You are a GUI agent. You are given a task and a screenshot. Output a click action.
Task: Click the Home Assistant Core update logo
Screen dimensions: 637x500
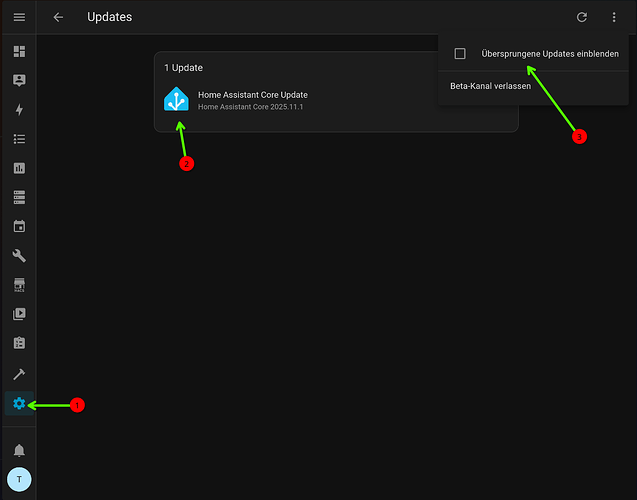click(176, 100)
